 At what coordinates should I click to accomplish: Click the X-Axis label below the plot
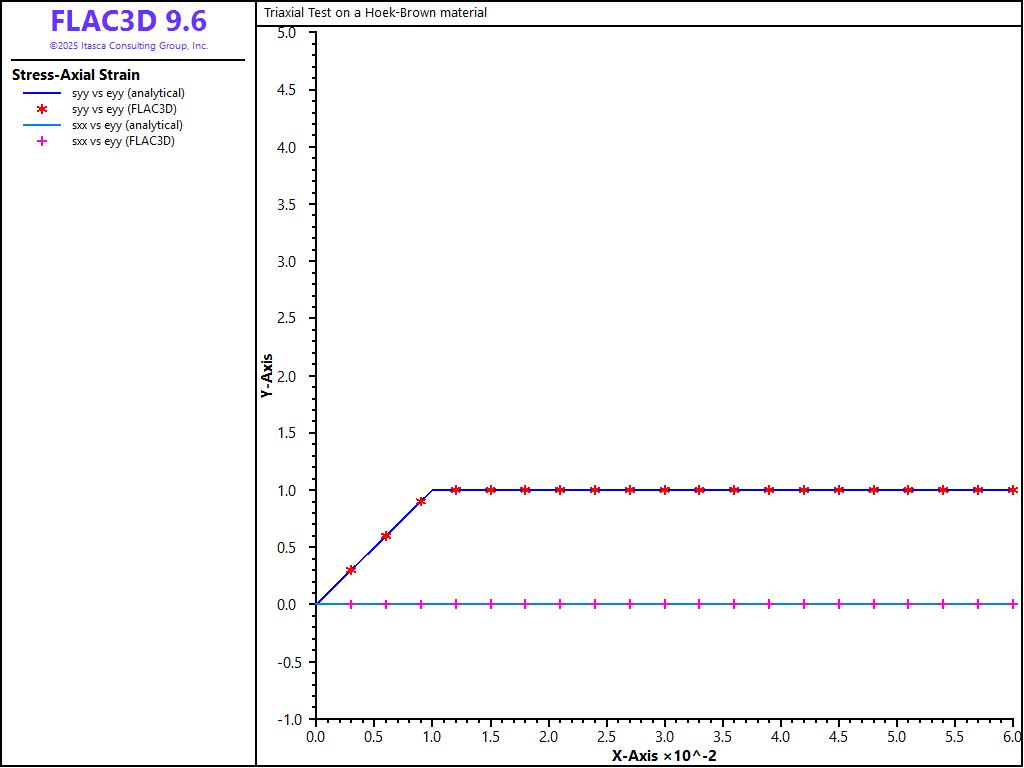click(x=664, y=756)
